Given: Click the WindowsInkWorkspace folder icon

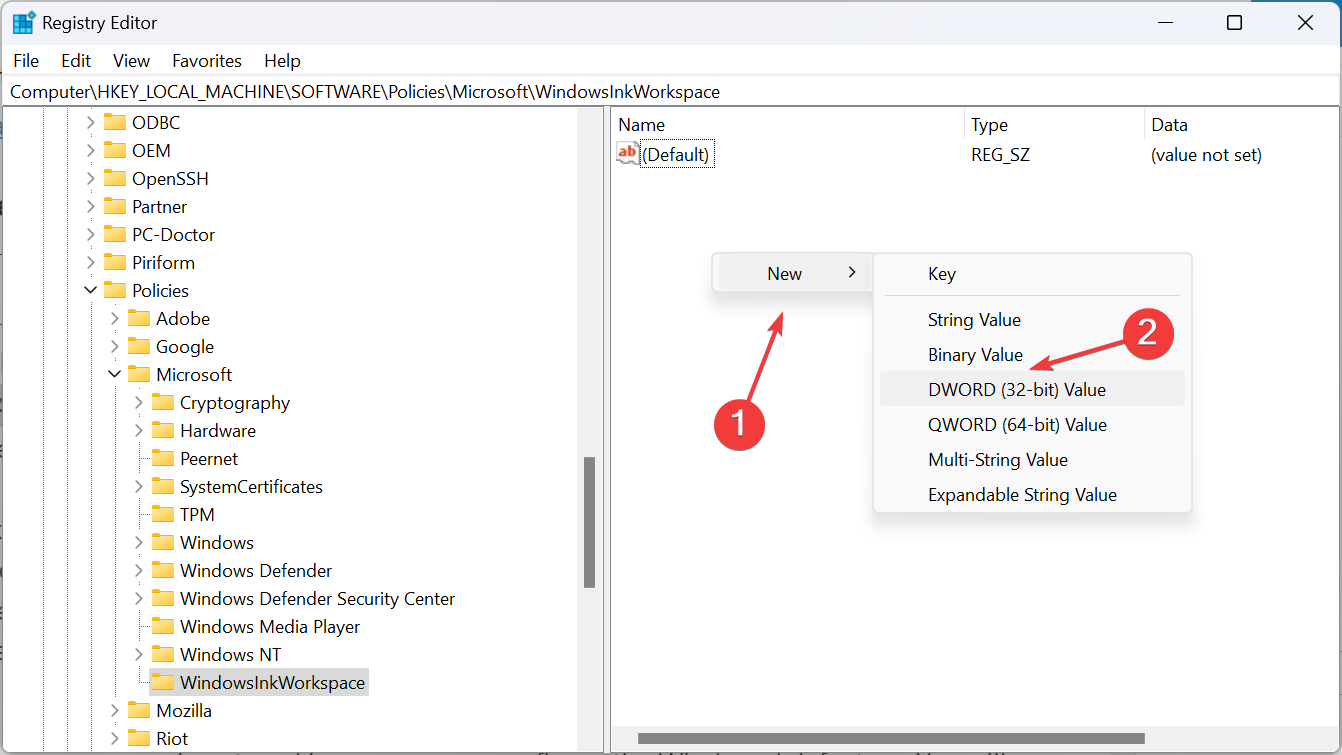Looking at the screenshot, I should tap(163, 683).
